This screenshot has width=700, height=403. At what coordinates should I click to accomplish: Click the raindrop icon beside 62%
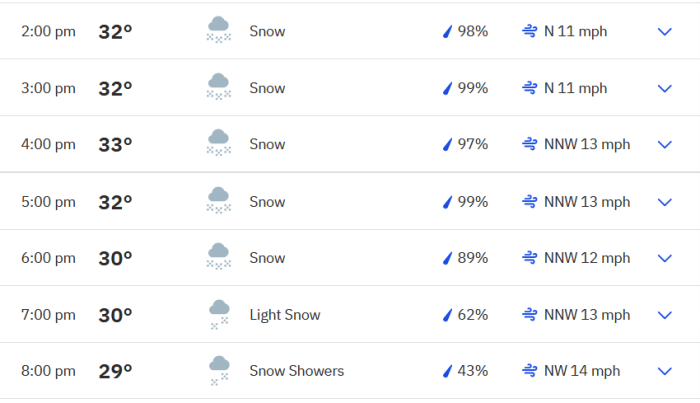447,315
